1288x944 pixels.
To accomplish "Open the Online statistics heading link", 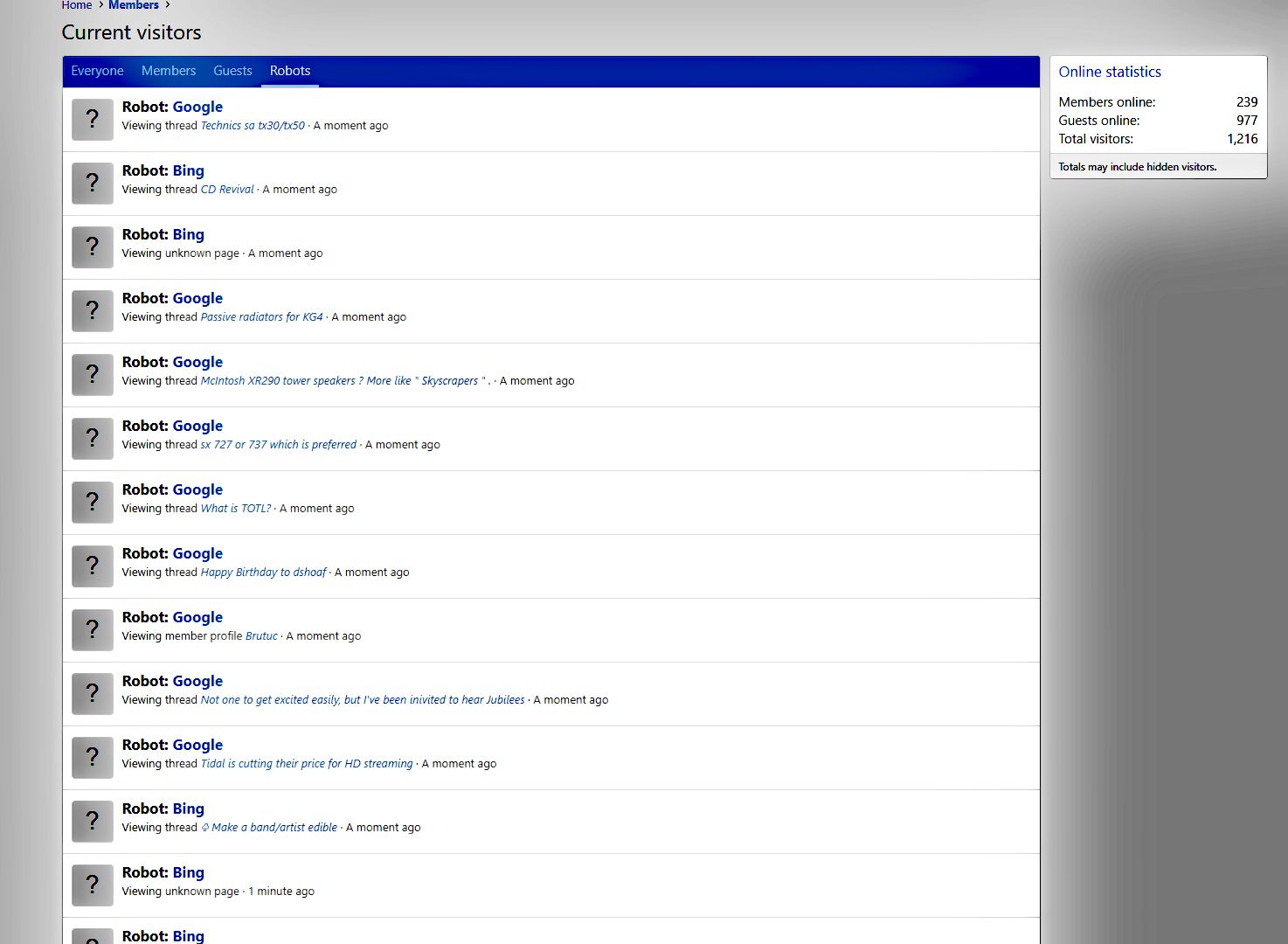I will [x=1110, y=72].
